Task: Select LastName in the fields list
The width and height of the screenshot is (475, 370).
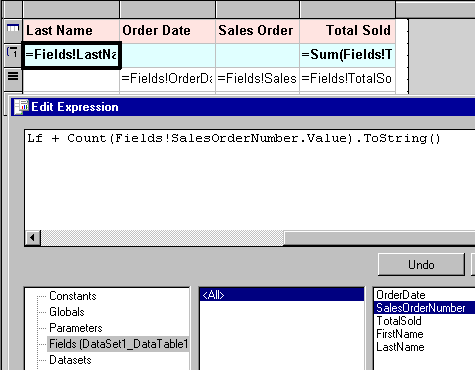Action: pyautogui.click(x=400, y=347)
